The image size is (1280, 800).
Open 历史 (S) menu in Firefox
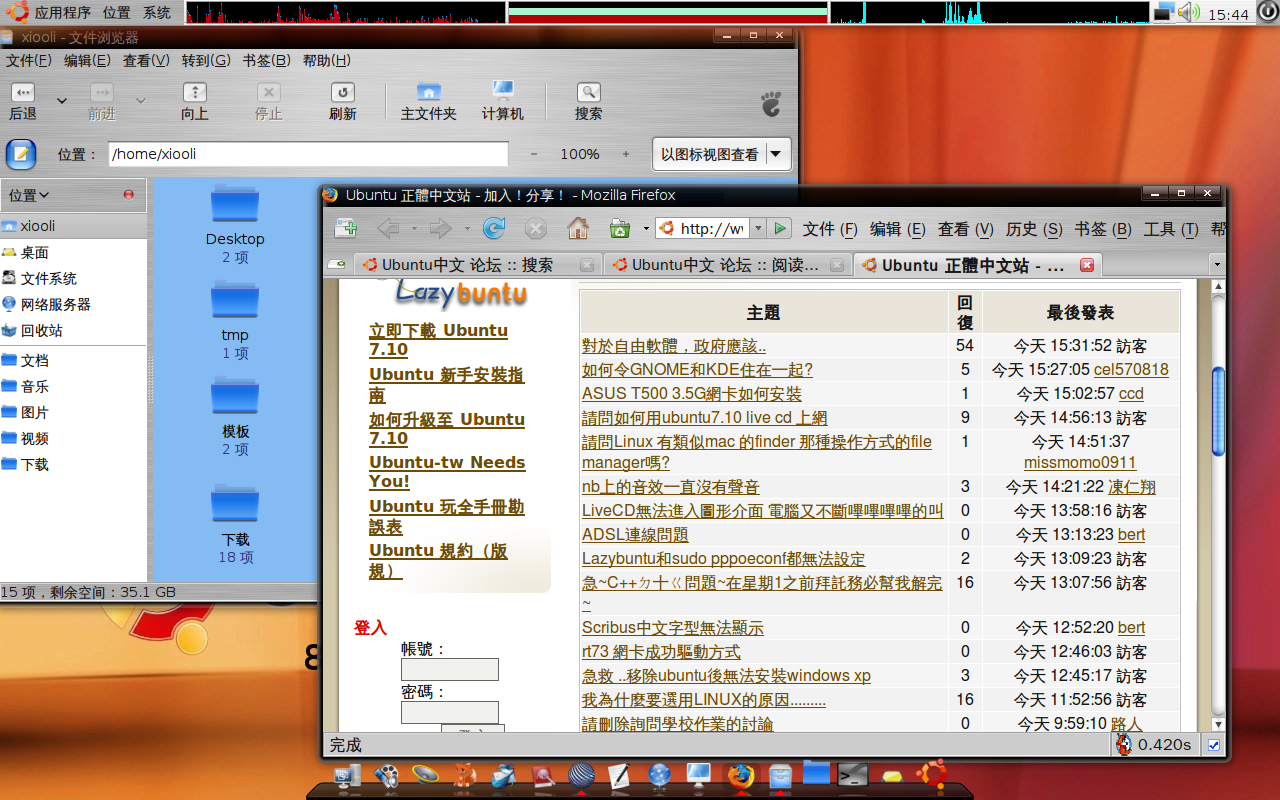1034,229
